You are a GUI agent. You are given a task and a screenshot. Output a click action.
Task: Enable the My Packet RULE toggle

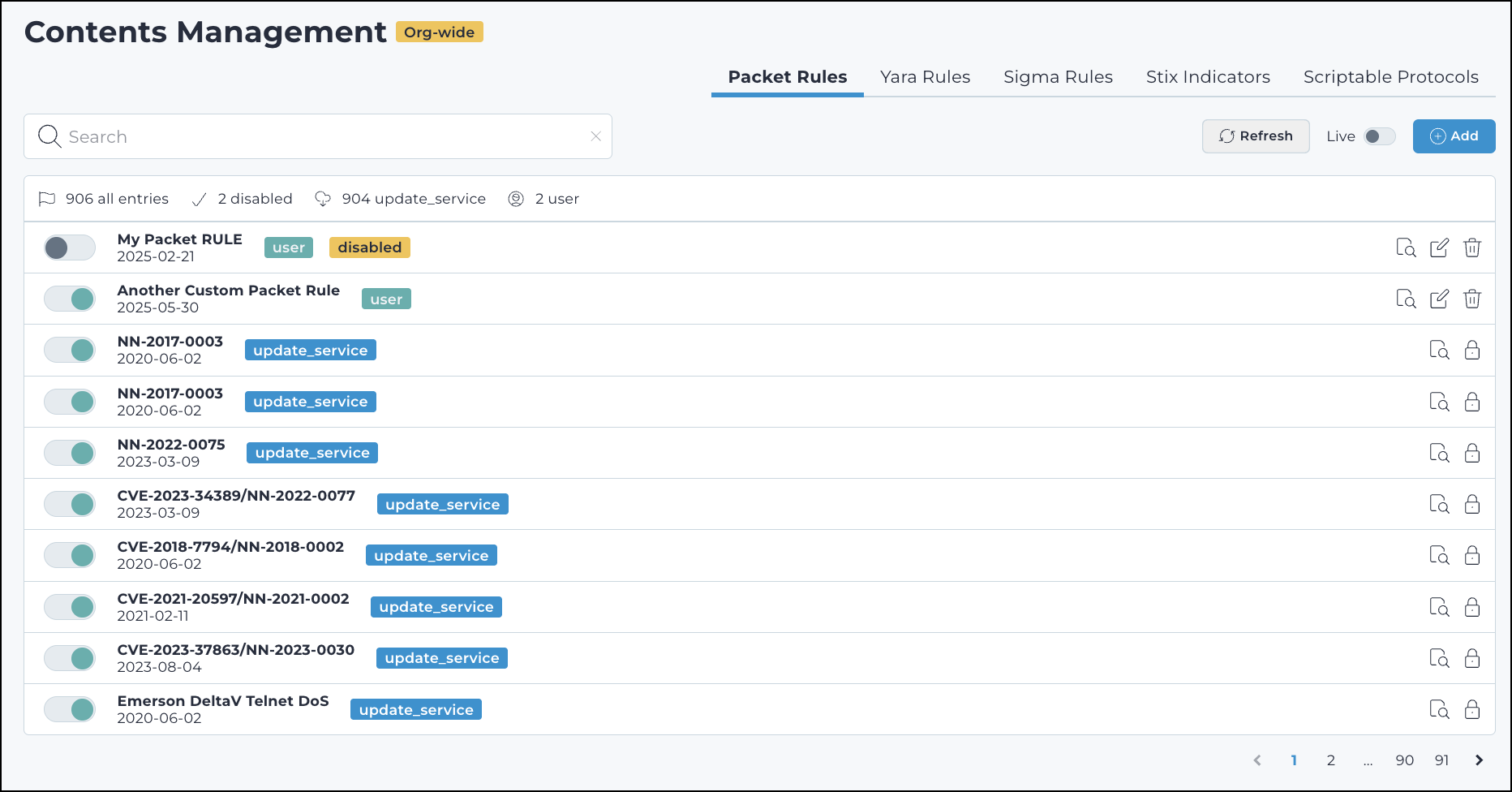(70, 247)
